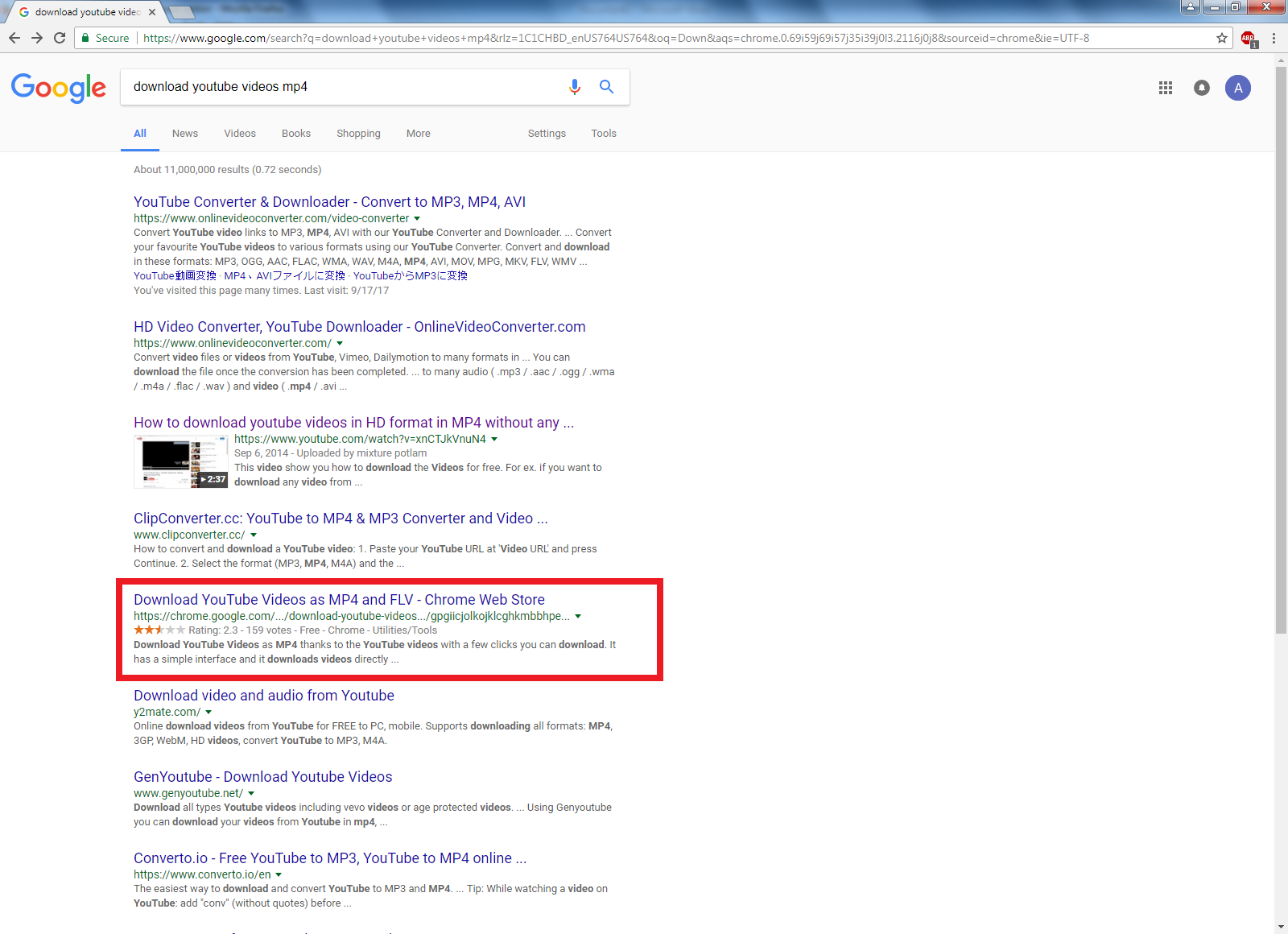This screenshot has width=1288, height=934.
Task: Open Converto.io Free YouTube to MP3 result
Action: (x=330, y=858)
